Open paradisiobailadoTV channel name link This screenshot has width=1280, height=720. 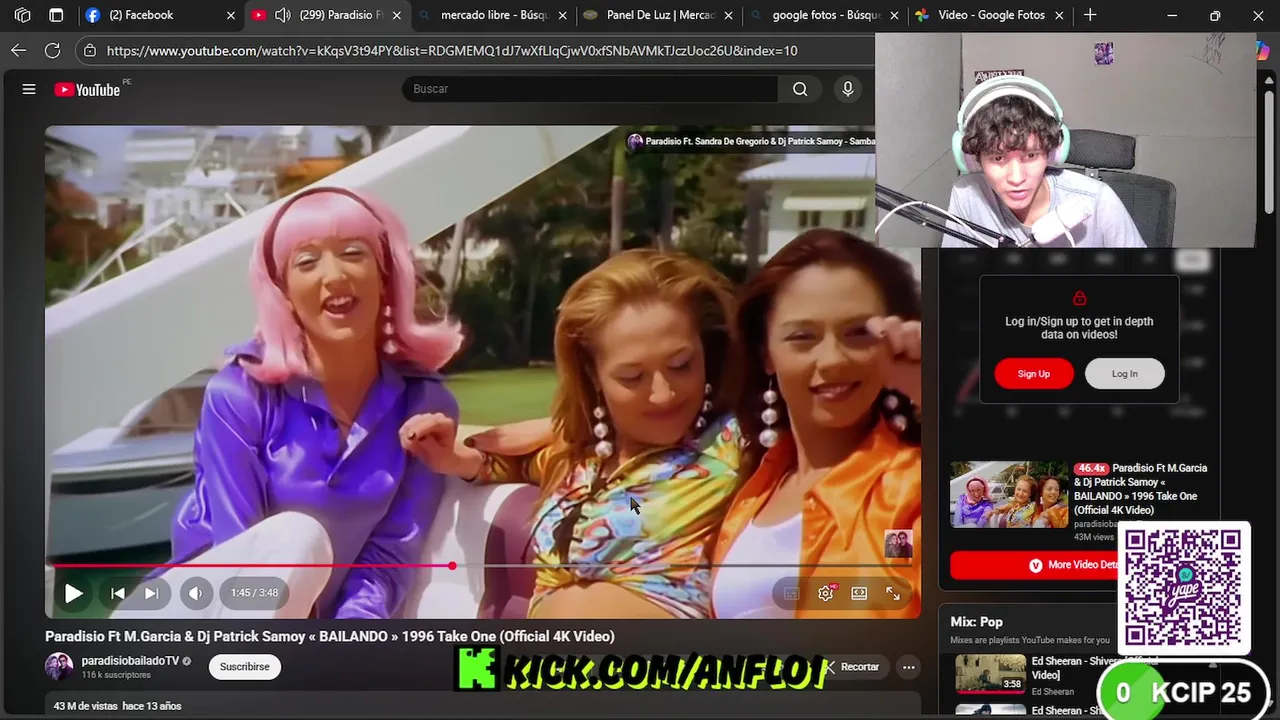coord(130,661)
